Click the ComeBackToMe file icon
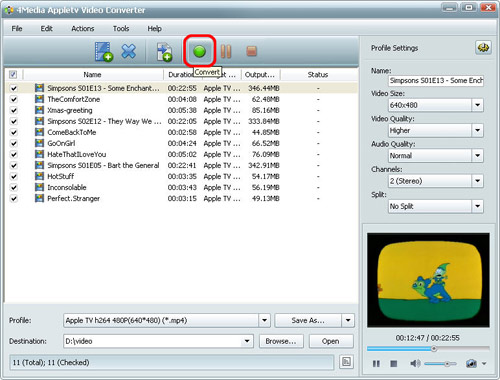Viewport: 500px width, 380px height. coord(39,132)
